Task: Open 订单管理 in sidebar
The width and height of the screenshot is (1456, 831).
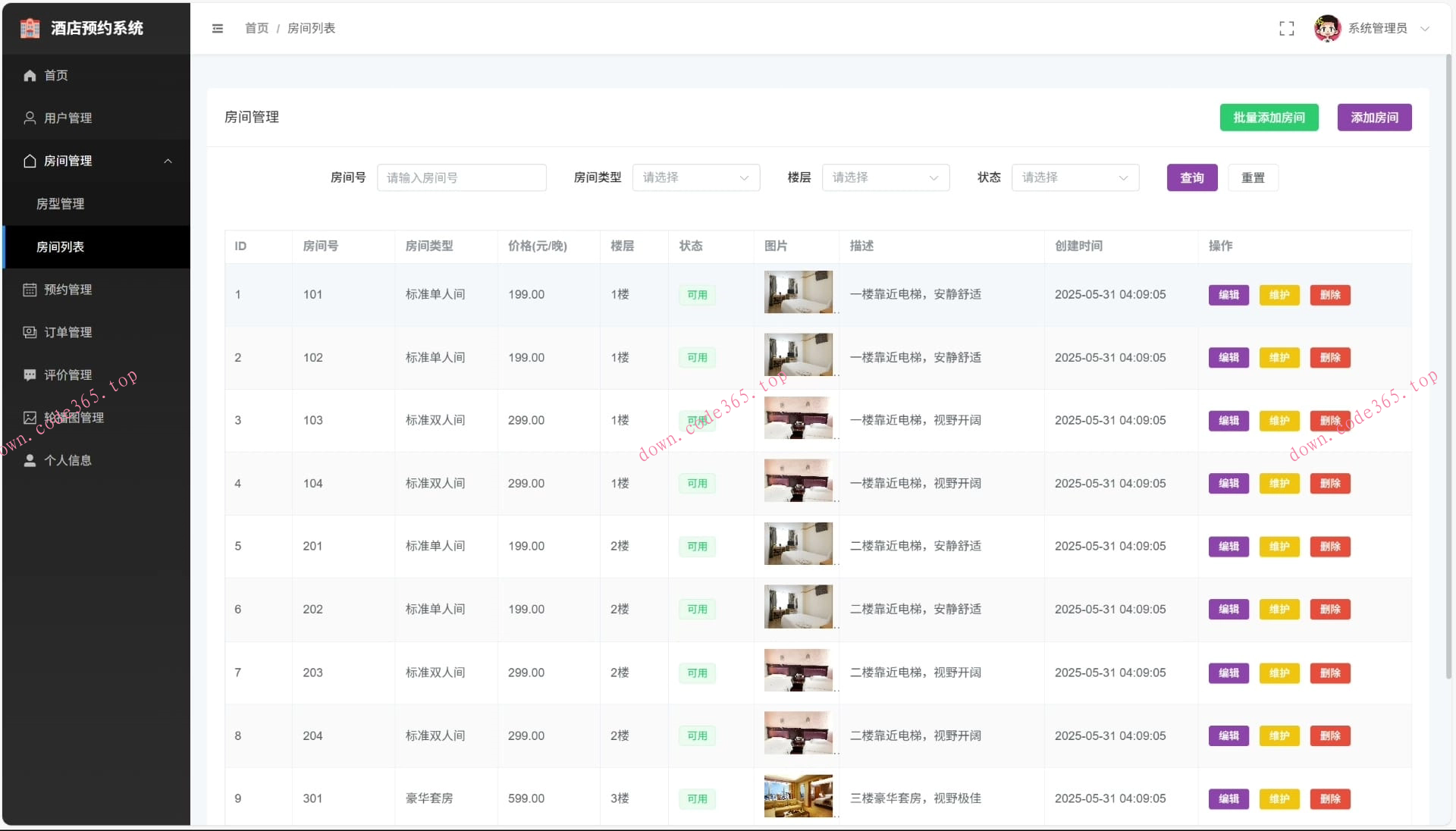Action: click(x=67, y=332)
